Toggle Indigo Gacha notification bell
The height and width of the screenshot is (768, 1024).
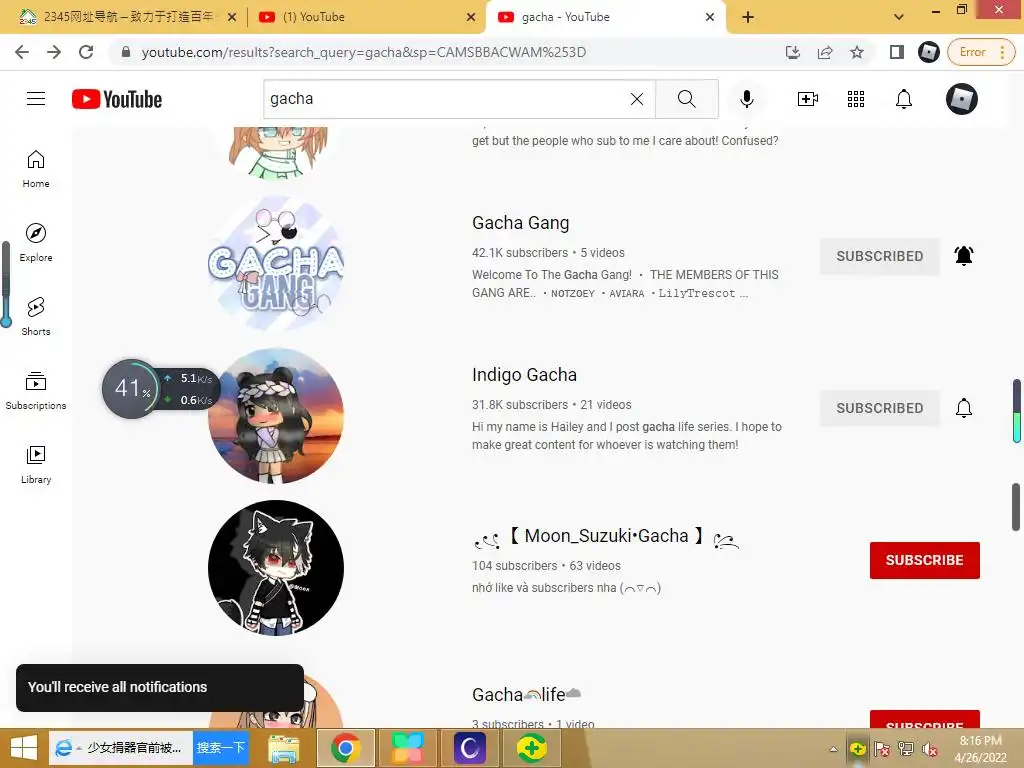point(964,408)
